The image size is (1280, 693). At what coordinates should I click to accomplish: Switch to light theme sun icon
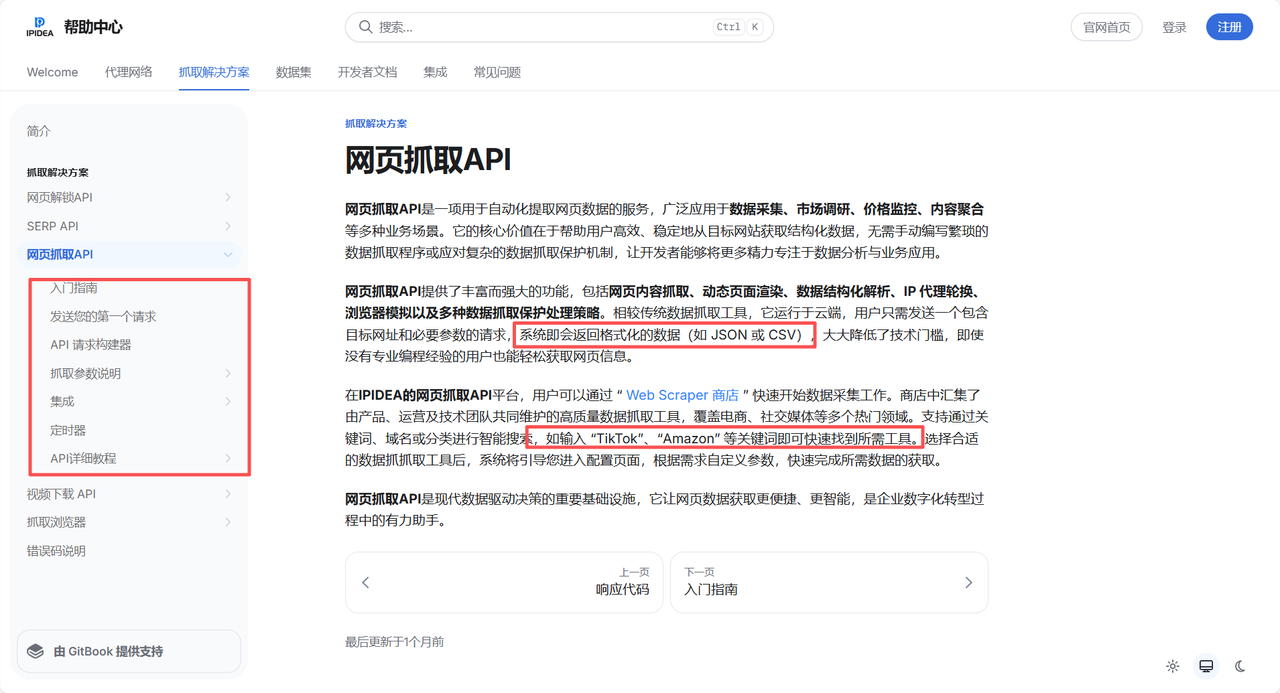1173,666
